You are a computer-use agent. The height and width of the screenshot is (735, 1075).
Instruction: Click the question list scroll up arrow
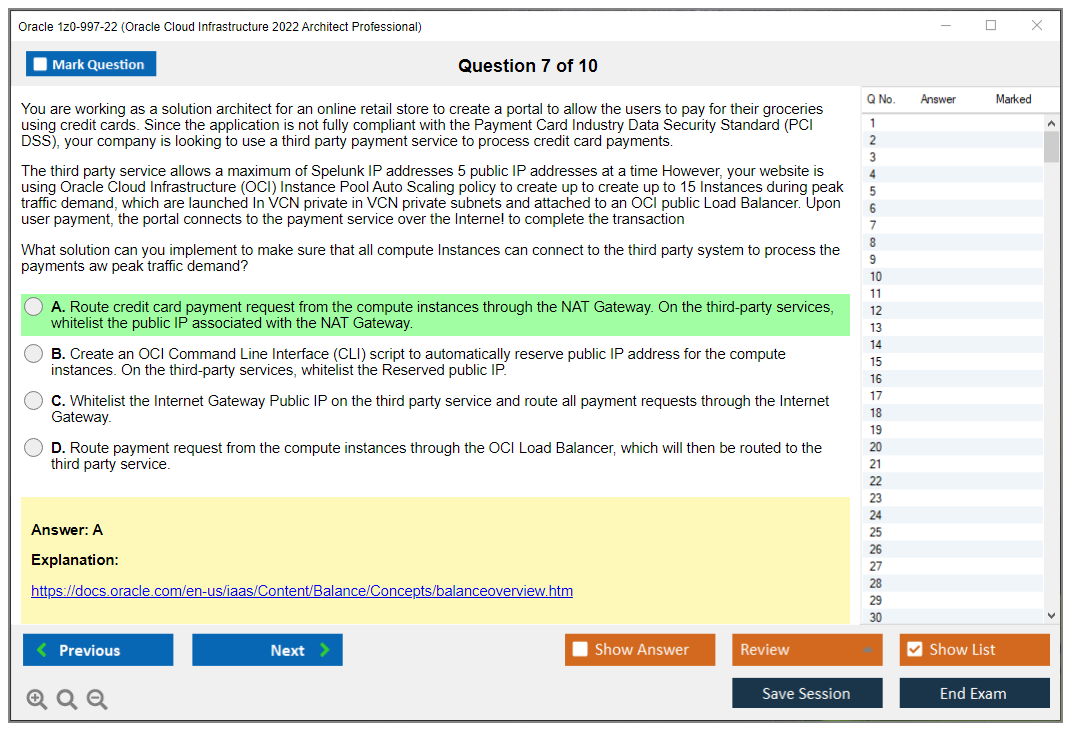click(1051, 124)
